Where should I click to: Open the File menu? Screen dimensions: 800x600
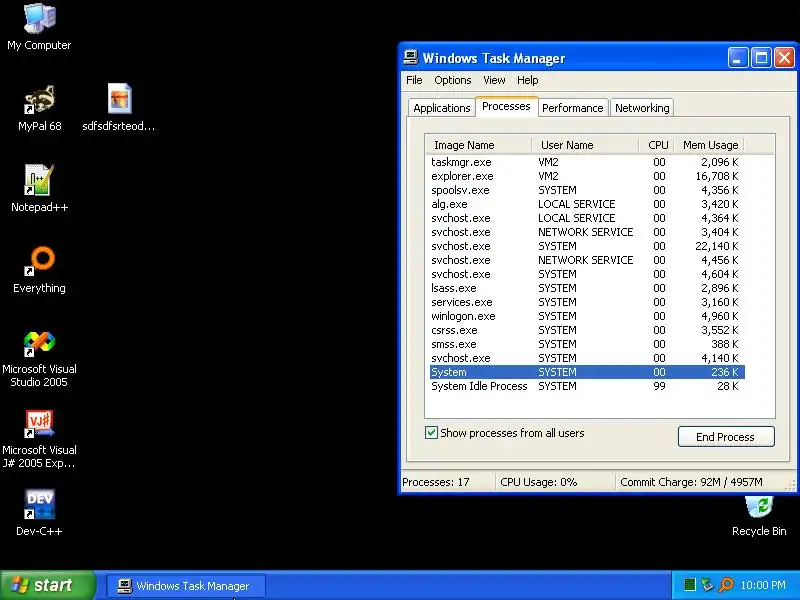tap(414, 80)
